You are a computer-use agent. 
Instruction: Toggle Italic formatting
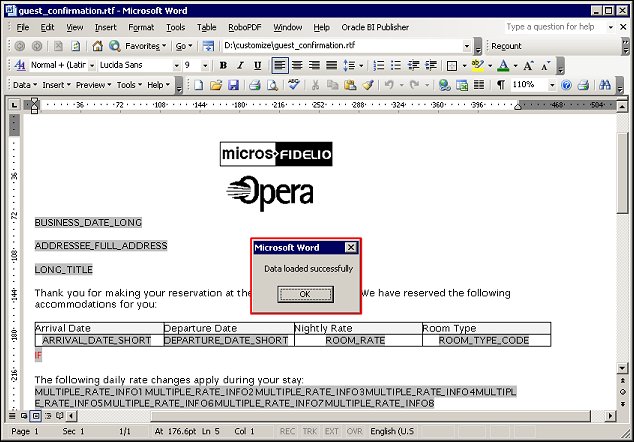tap(238, 65)
